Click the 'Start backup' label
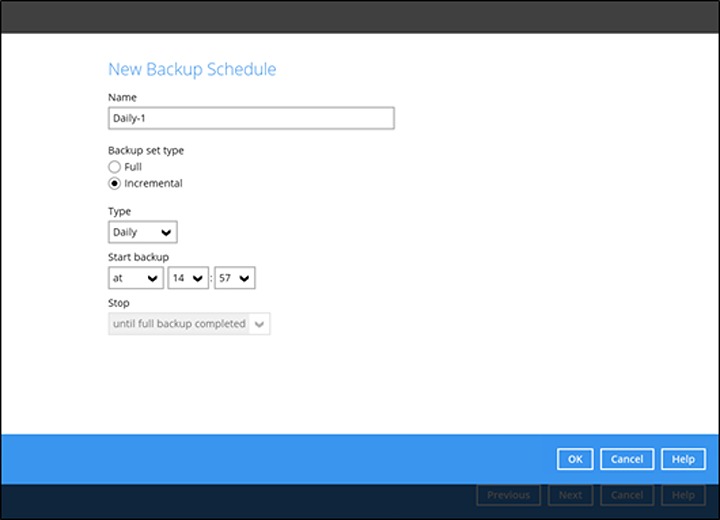The image size is (720, 520). click(138, 257)
